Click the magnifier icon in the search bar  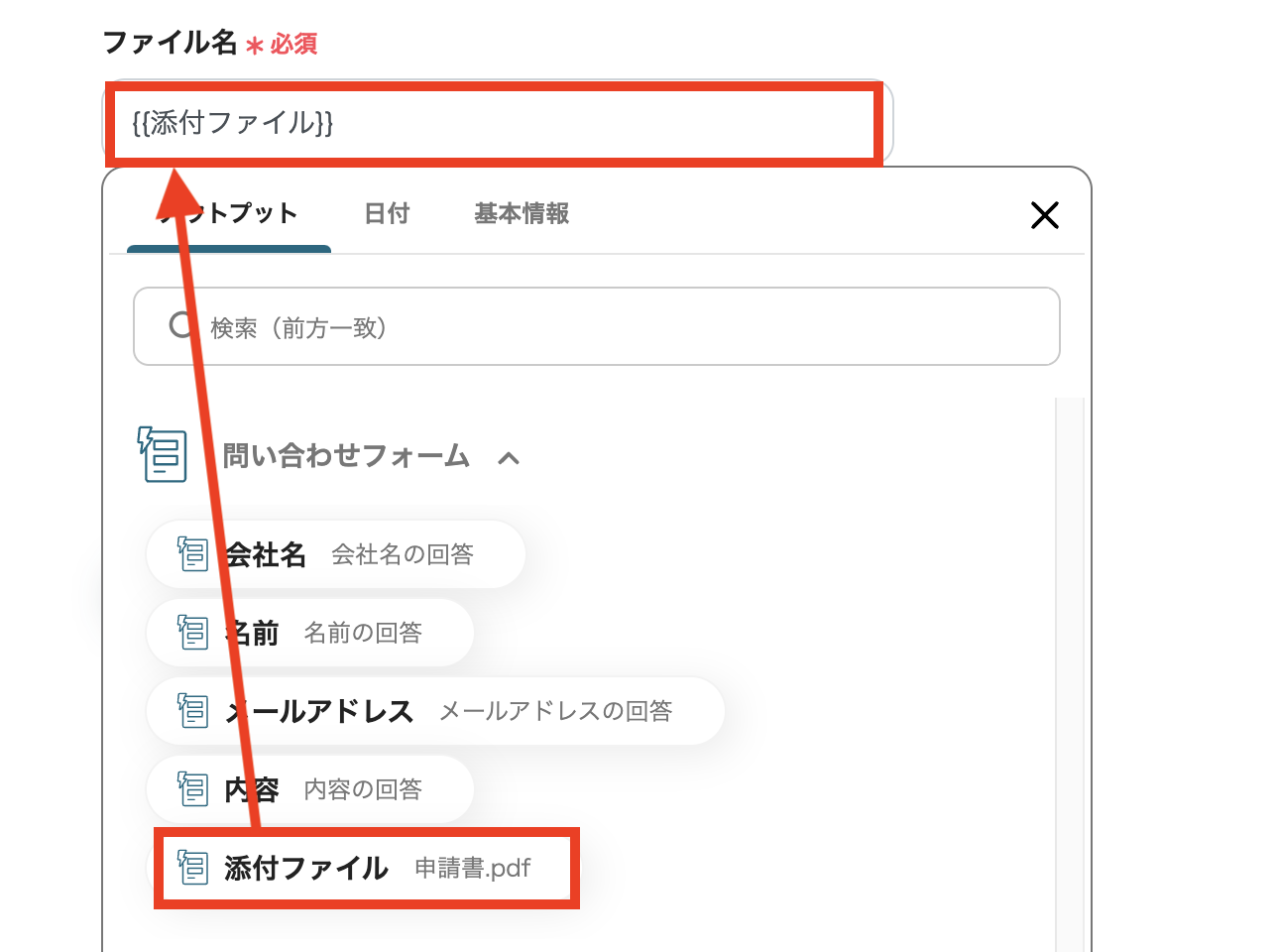181,326
